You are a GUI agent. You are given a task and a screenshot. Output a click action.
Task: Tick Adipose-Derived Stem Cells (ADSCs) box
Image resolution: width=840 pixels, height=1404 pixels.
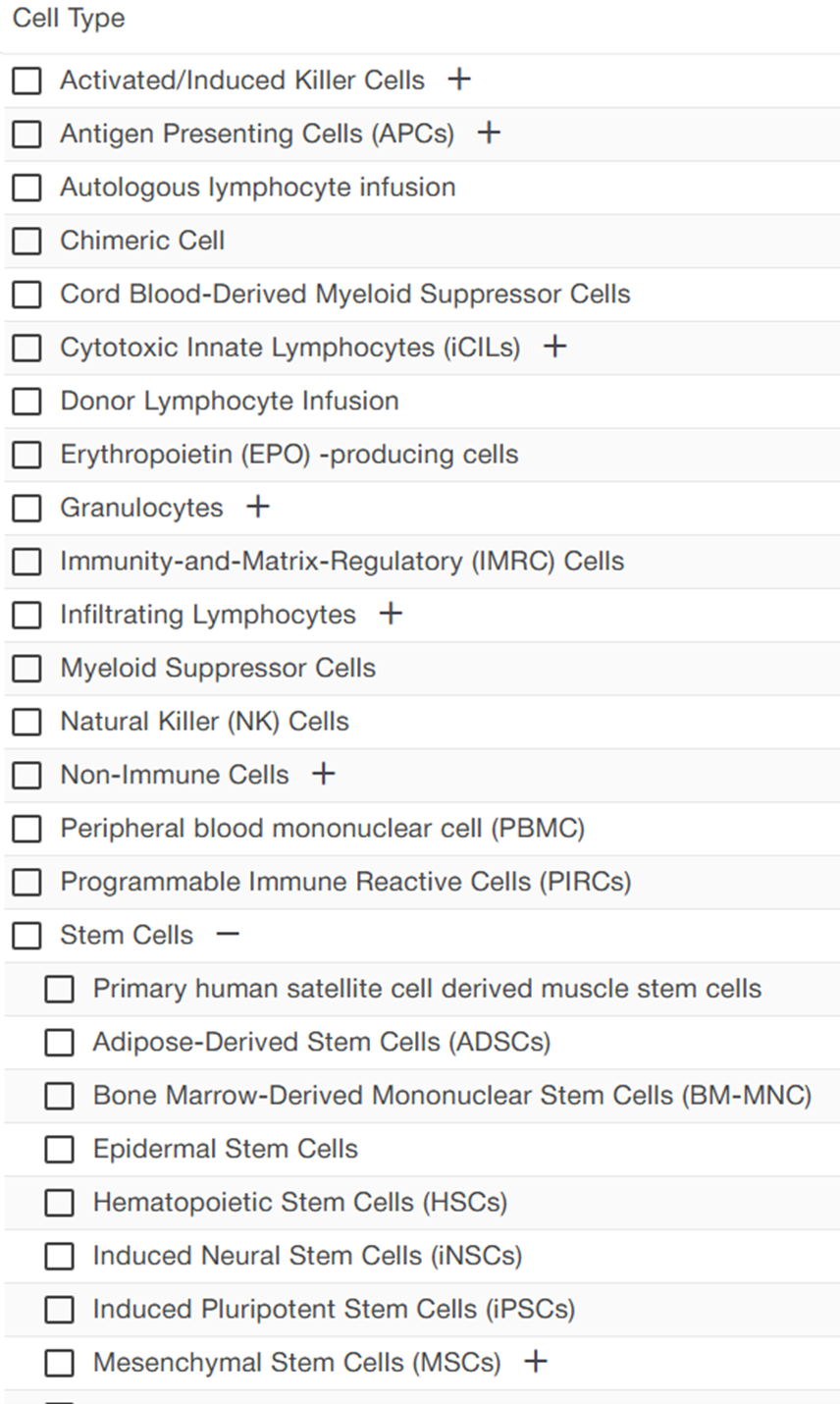coord(60,1043)
